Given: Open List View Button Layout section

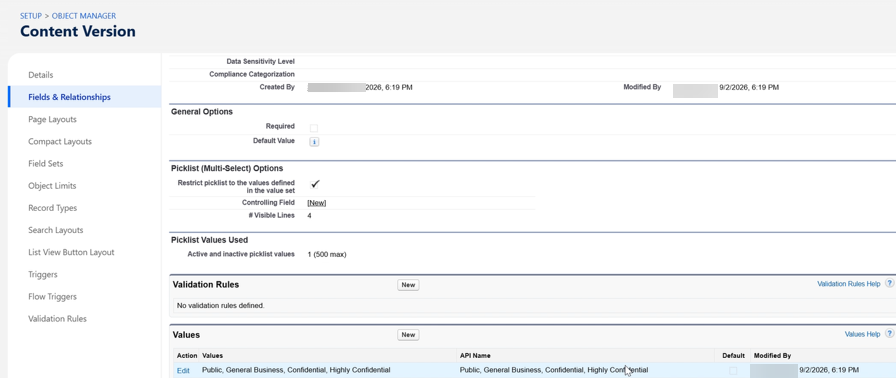Looking at the screenshot, I should [x=71, y=252].
